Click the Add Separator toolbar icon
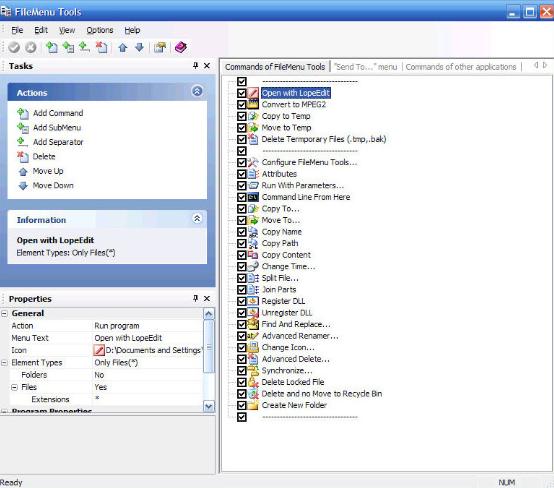The height and width of the screenshot is (488, 554). pyautogui.click(x=84, y=47)
